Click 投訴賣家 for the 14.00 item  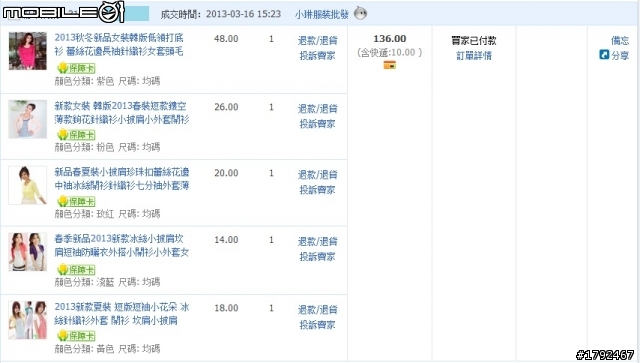318,257
